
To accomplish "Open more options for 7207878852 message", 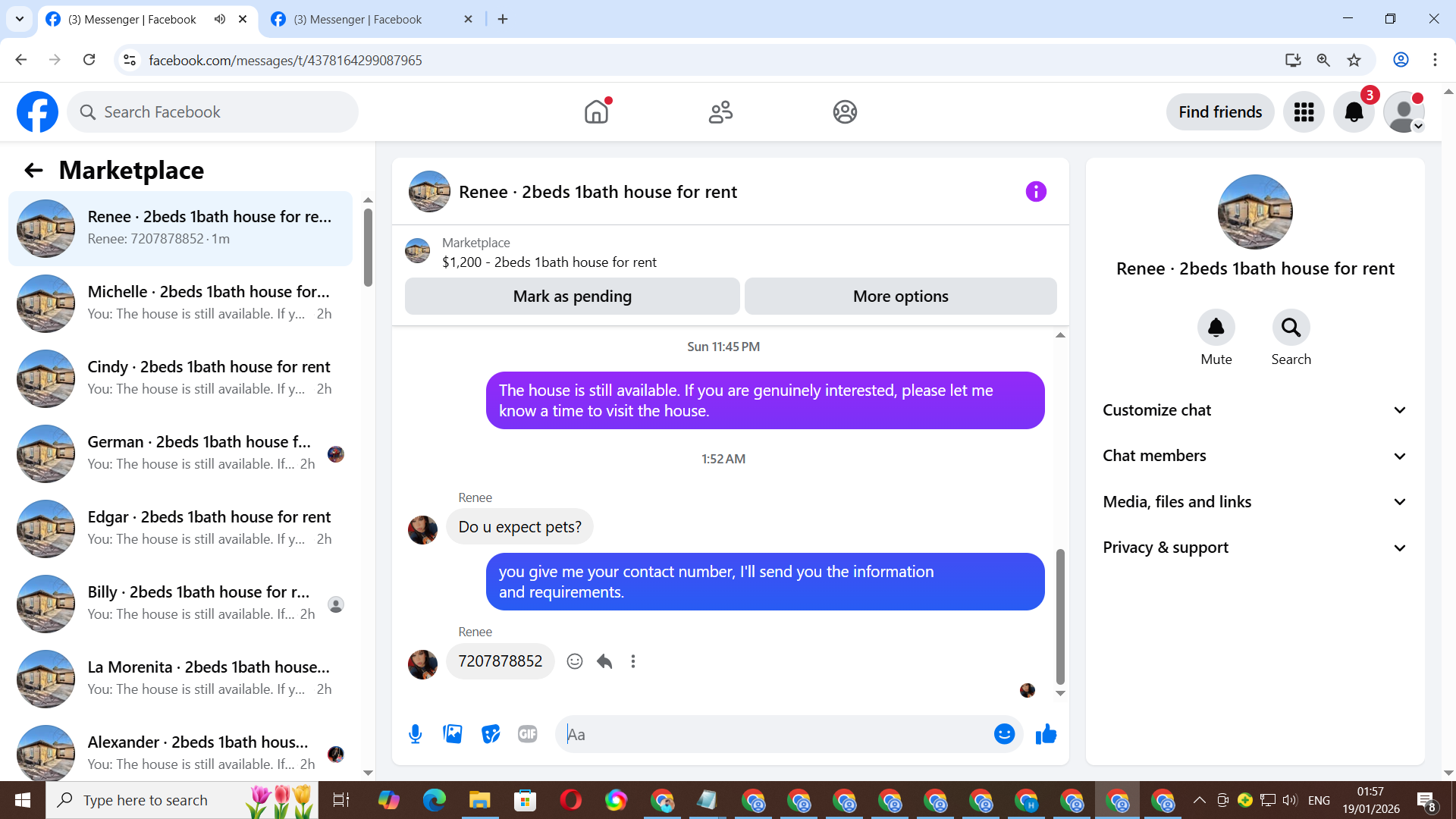I will pyautogui.click(x=633, y=661).
